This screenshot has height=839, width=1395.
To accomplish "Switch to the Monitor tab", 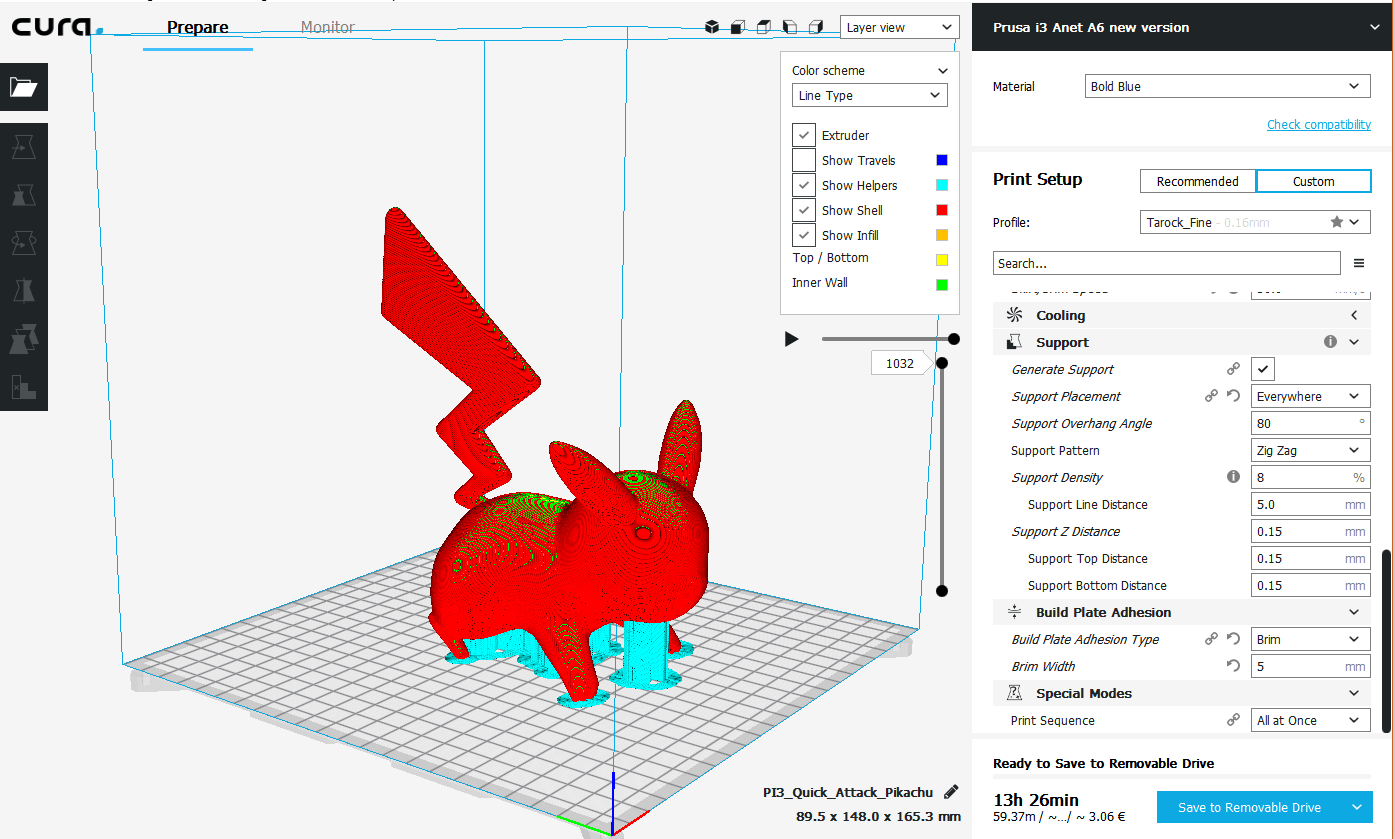I will click(327, 28).
